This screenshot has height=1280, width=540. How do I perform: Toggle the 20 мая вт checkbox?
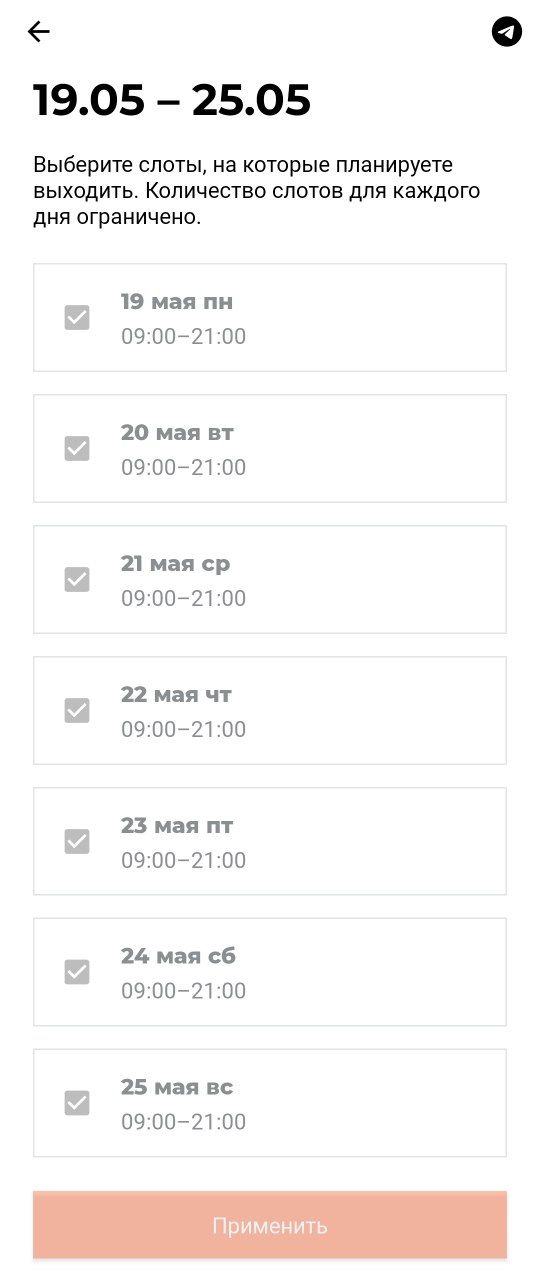pyautogui.click(x=77, y=449)
